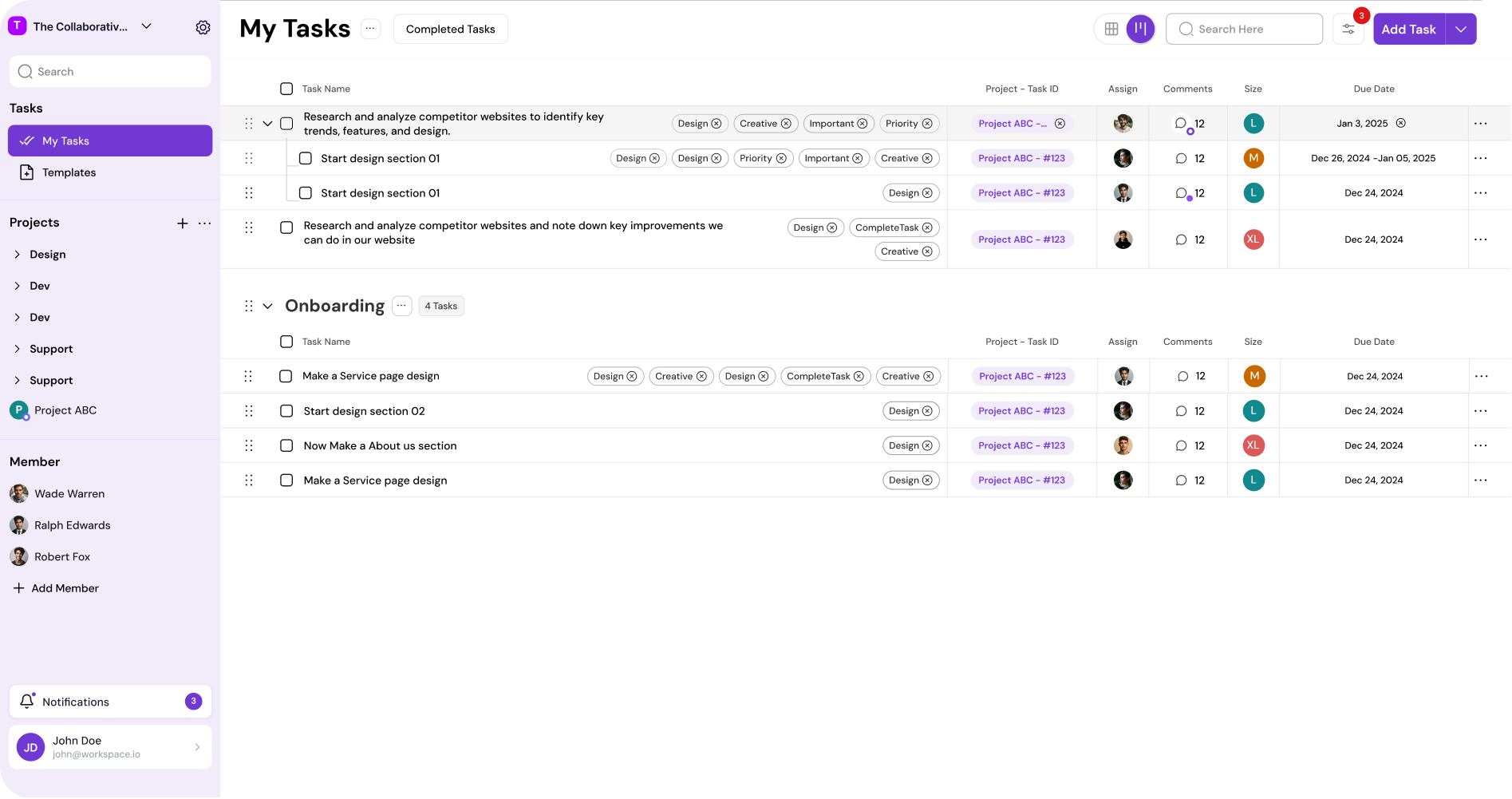The width and height of the screenshot is (1512, 799).
Task: Open the filter options icon
Action: coord(1348,30)
